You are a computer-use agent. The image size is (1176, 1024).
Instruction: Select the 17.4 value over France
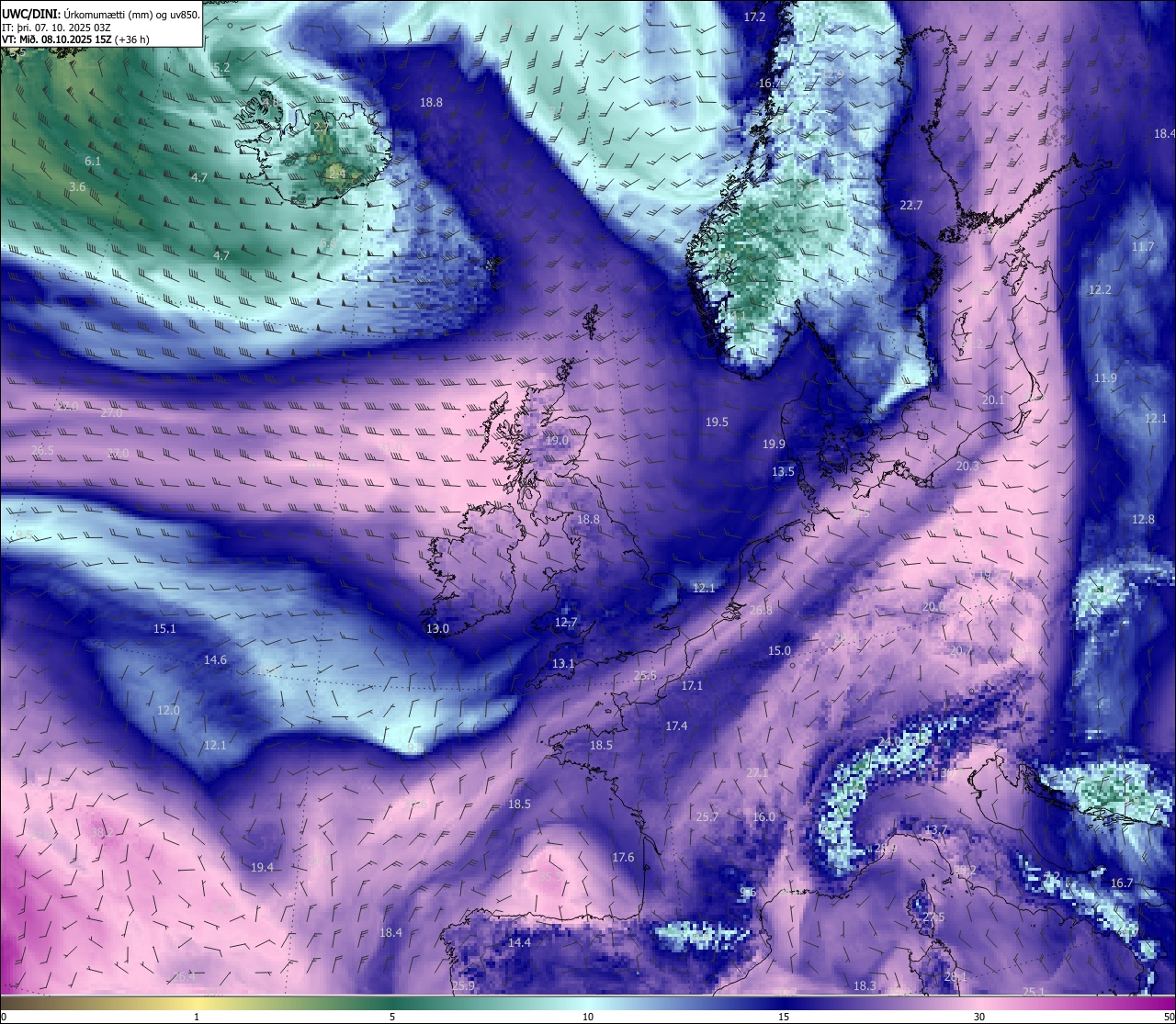click(676, 726)
